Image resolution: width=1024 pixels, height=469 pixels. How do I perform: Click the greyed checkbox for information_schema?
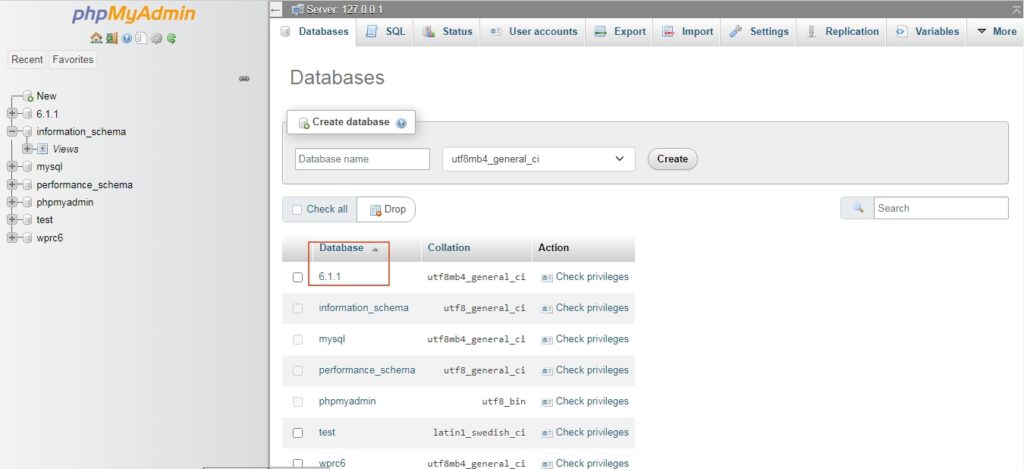[298, 308]
